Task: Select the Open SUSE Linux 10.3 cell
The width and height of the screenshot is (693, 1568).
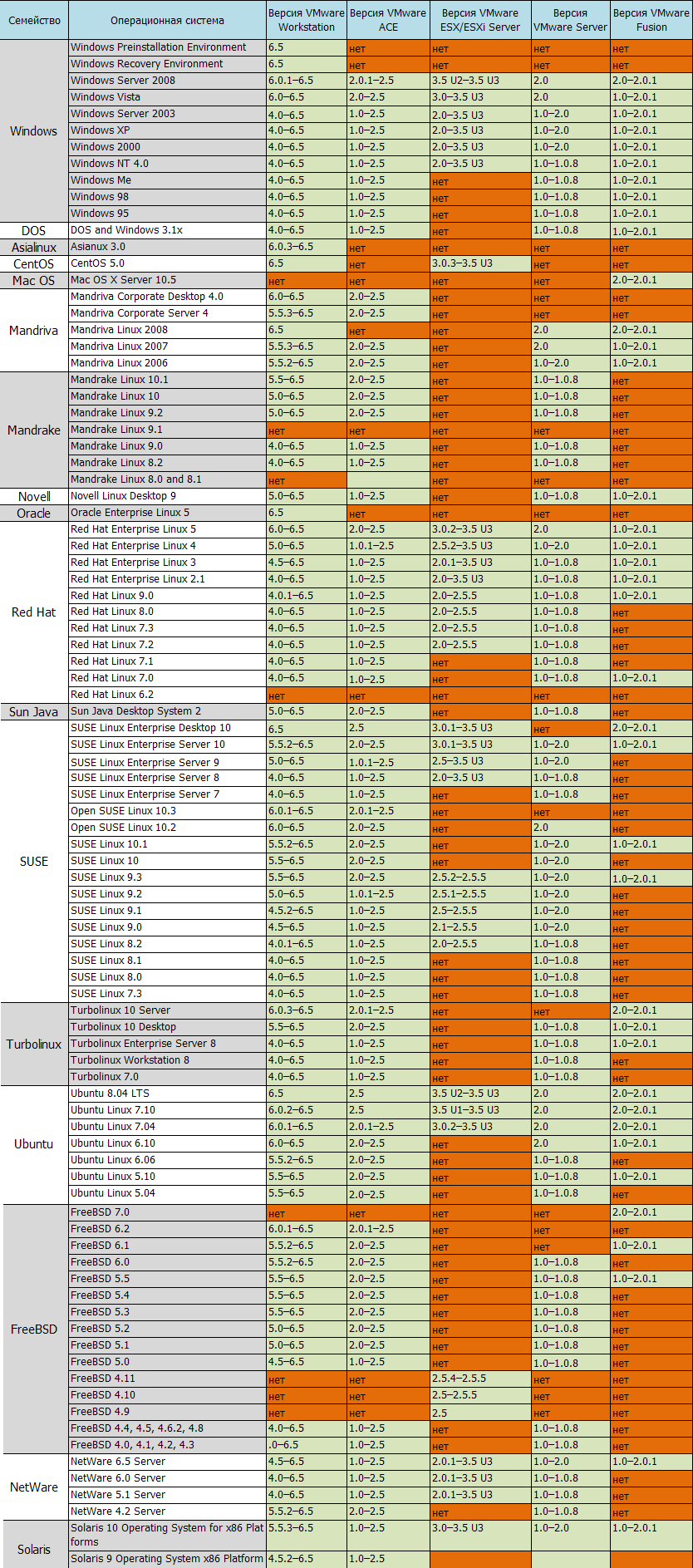Action: pyautogui.click(x=123, y=811)
